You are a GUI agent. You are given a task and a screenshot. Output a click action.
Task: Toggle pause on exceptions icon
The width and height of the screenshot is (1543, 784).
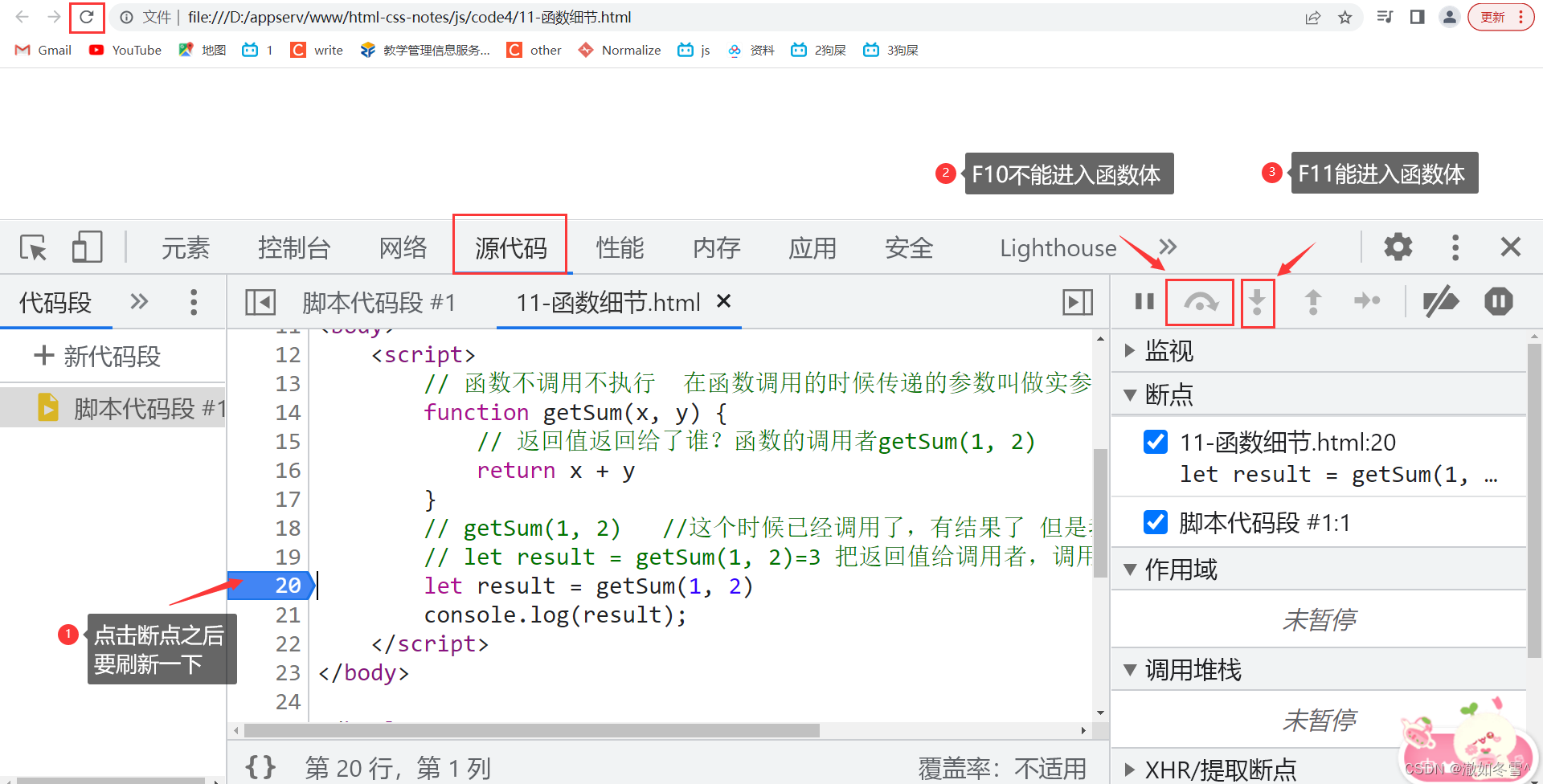click(1499, 302)
